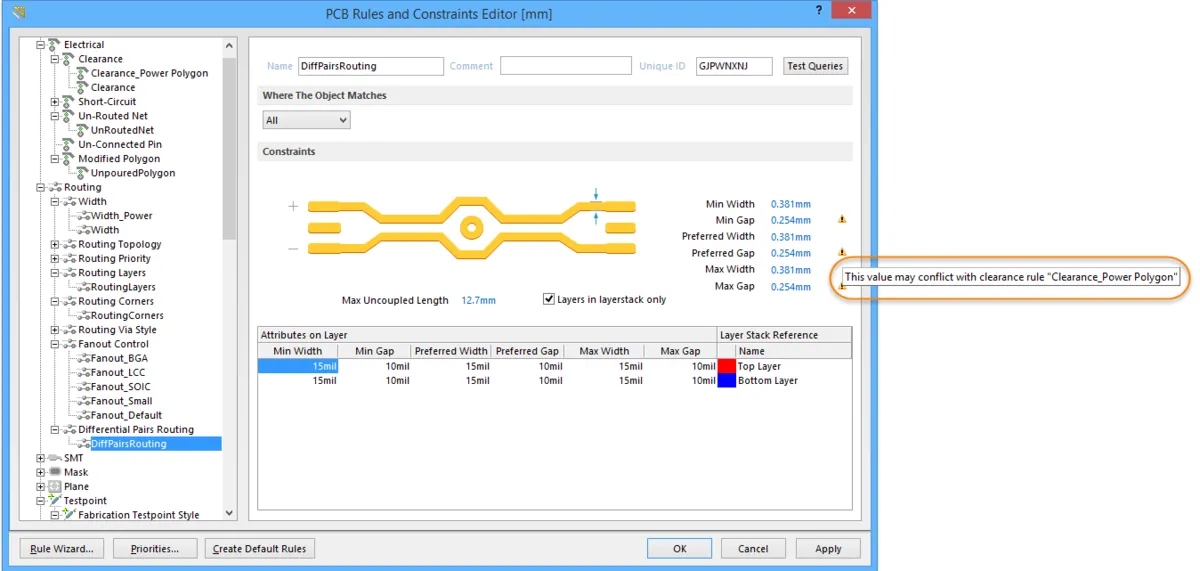
Task: Click the Mask category icon
Action: tap(54, 472)
